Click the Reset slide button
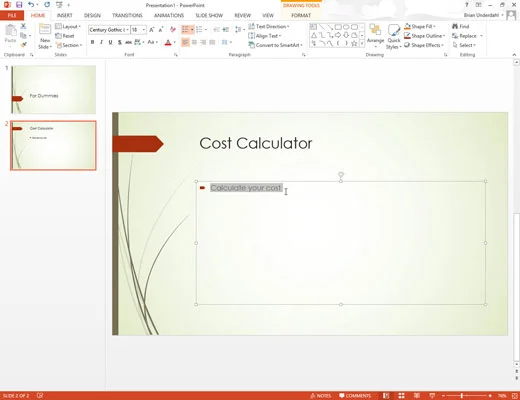Image resolution: width=520 pixels, height=400 pixels. 65,36
